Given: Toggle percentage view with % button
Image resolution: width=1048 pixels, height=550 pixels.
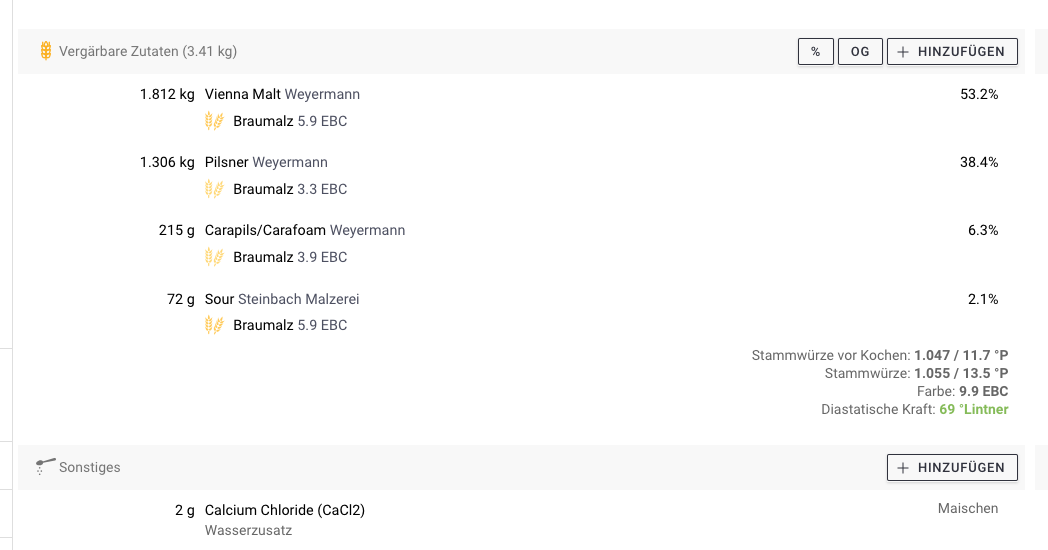Looking at the screenshot, I should point(815,52).
